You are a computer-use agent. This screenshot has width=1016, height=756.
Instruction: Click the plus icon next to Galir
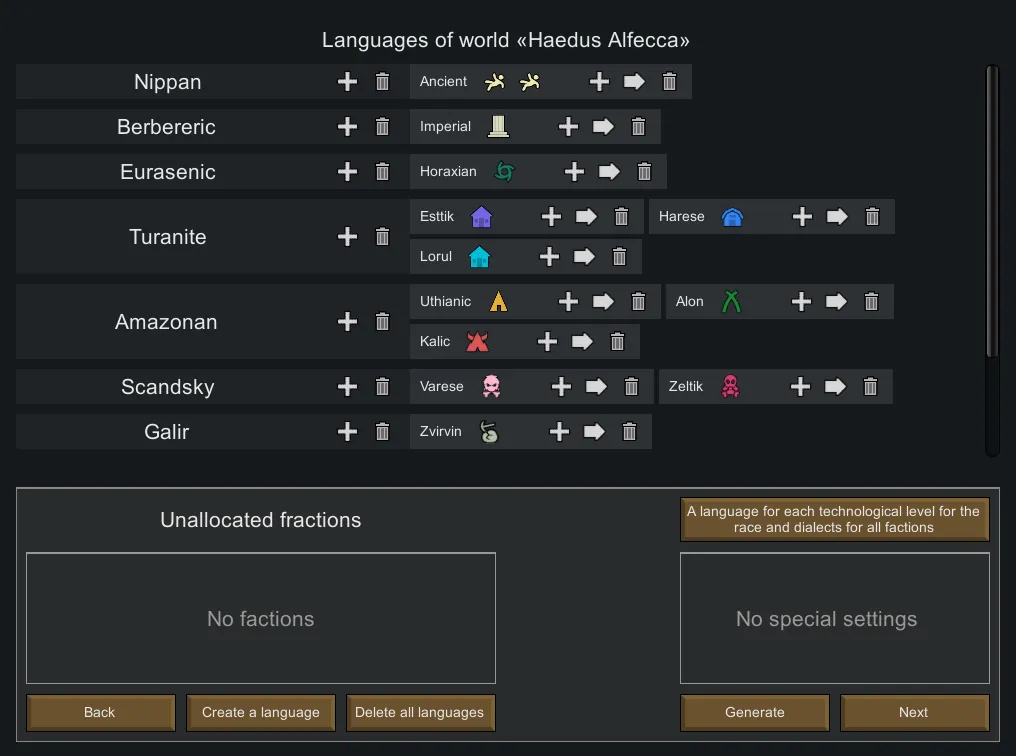point(347,432)
